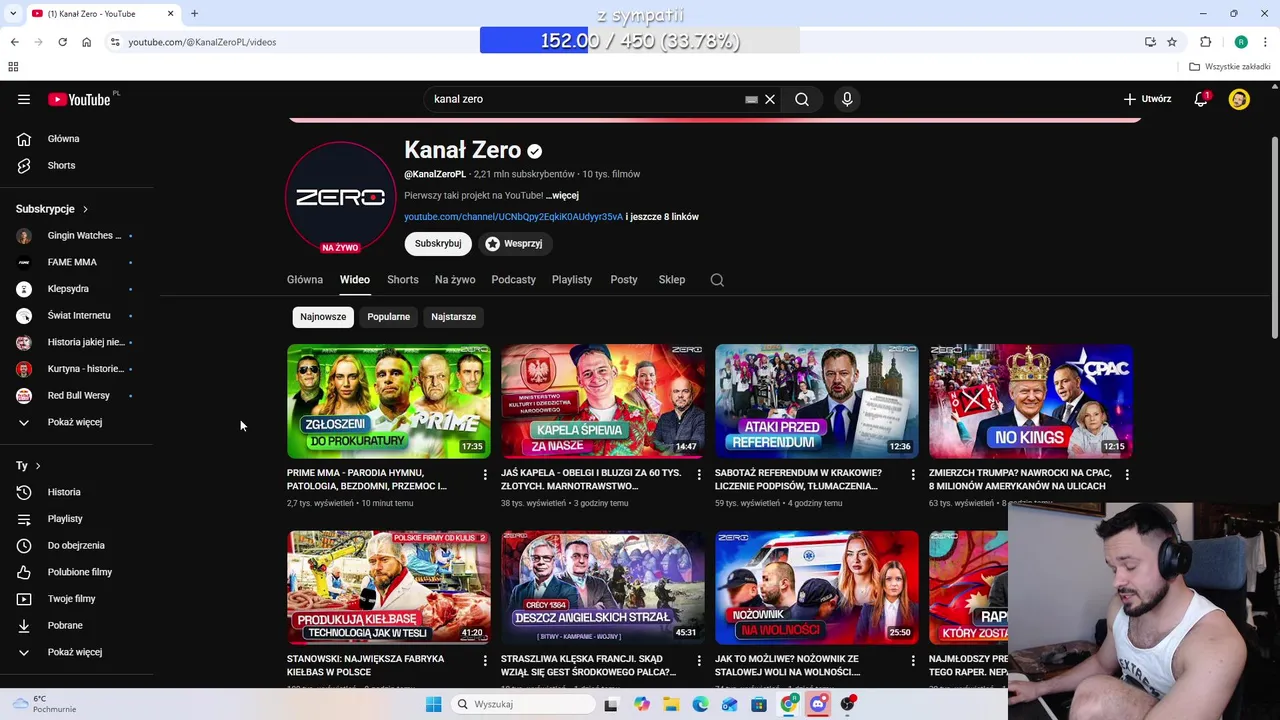Open the Zmierzch Trumpa video title
The width and height of the screenshot is (1280, 720).
tap(1020, 479)
